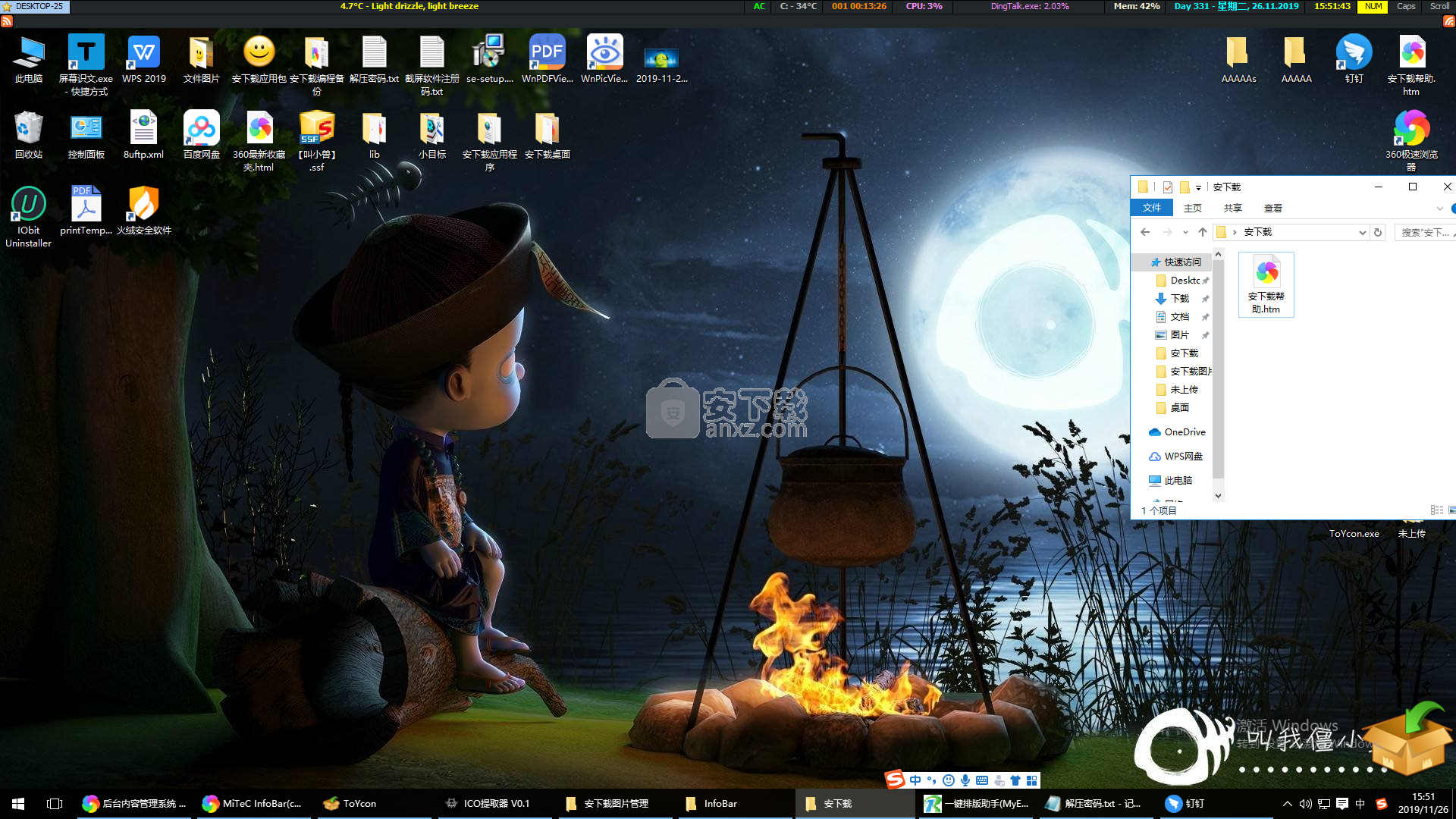
Task: Open the address bar history dropdown
Action: [1362, 232]
